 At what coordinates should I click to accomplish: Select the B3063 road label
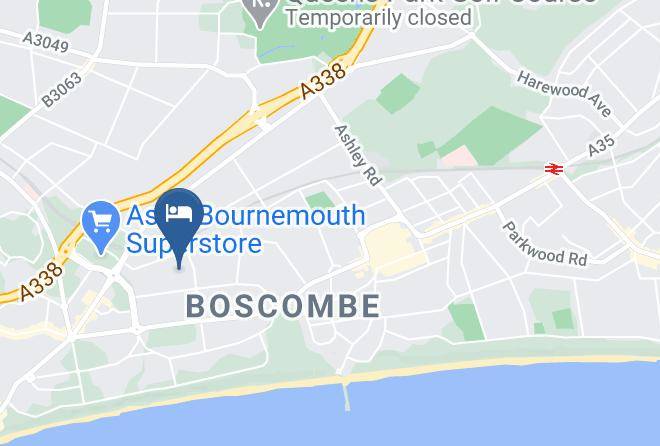pos(61,90)
